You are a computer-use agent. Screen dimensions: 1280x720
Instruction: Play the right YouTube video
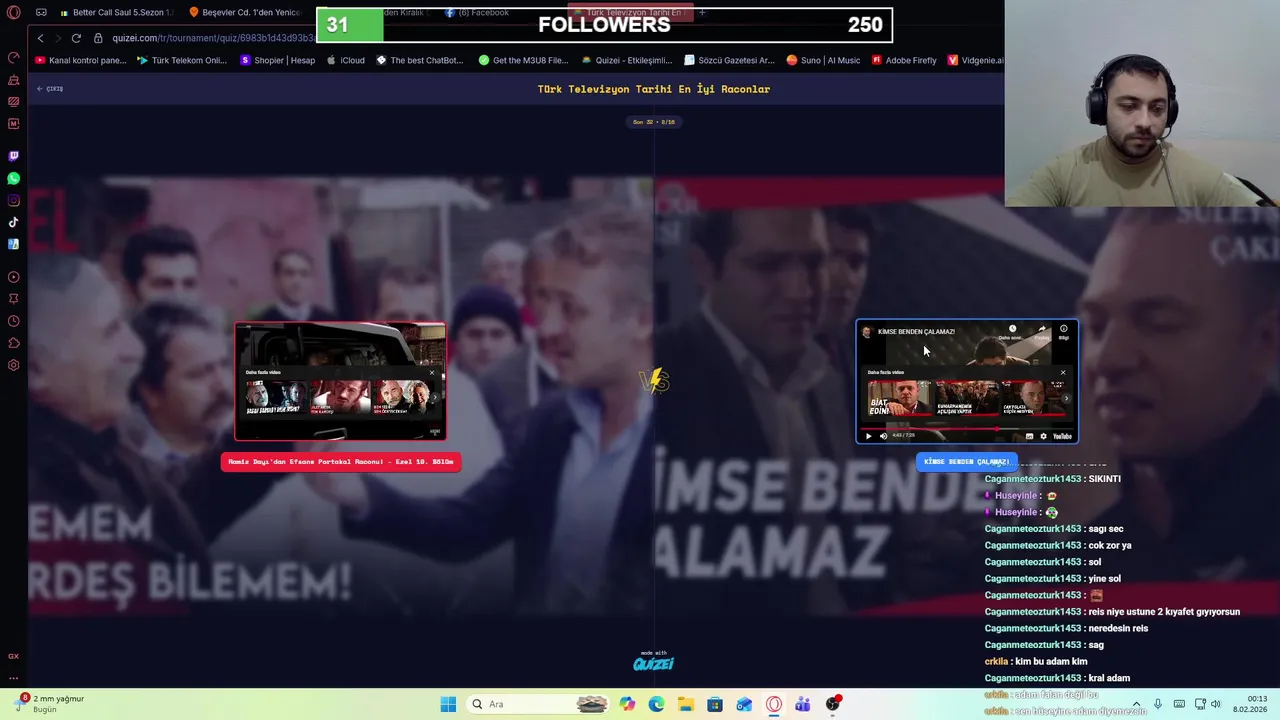pyautogui.click(x=868, y=436)
